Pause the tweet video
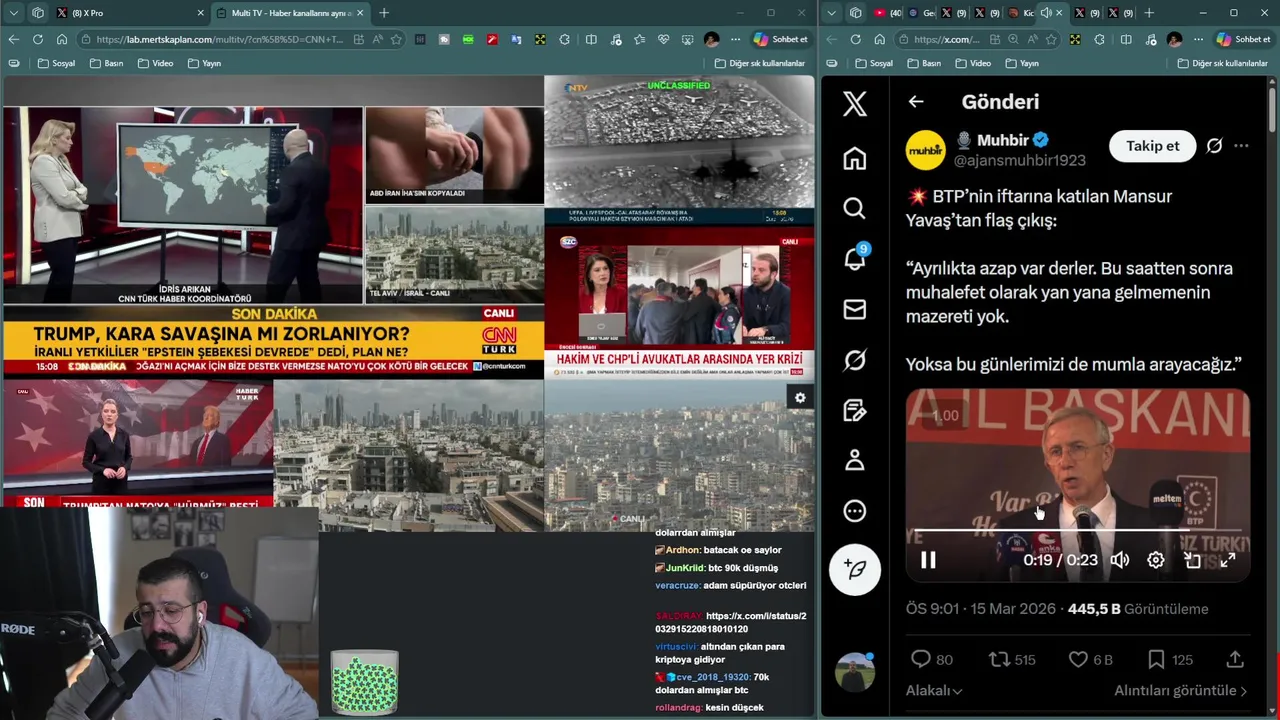 928,560
